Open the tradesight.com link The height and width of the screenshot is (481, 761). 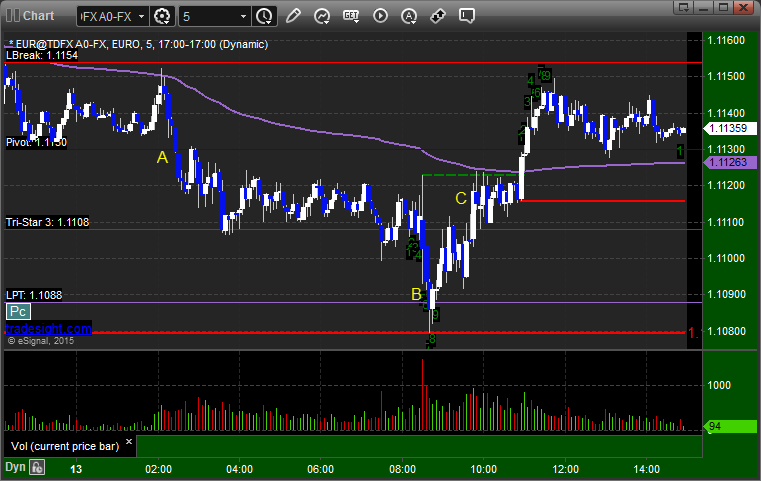[x=48, y=329]
